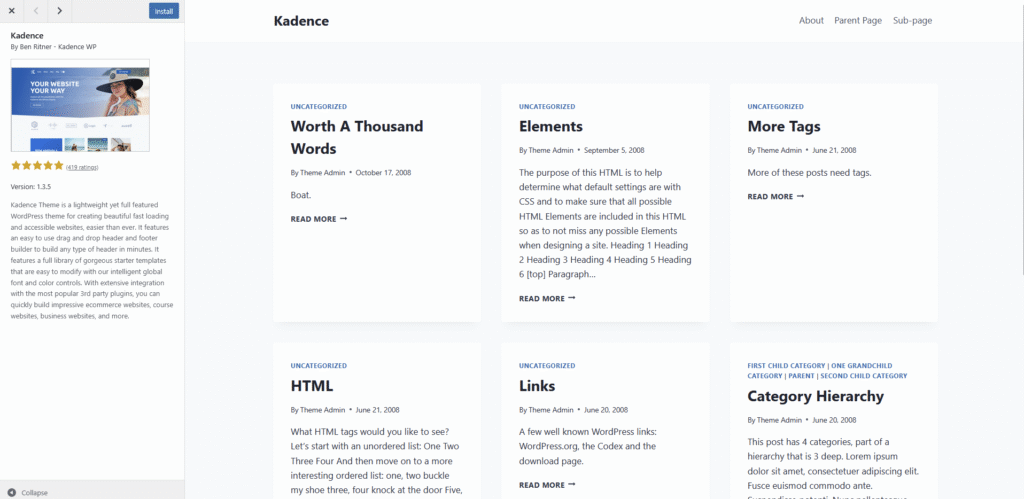1024x499 pixels.
Task: Go to previous theme arrow
Action: (35, 11)
